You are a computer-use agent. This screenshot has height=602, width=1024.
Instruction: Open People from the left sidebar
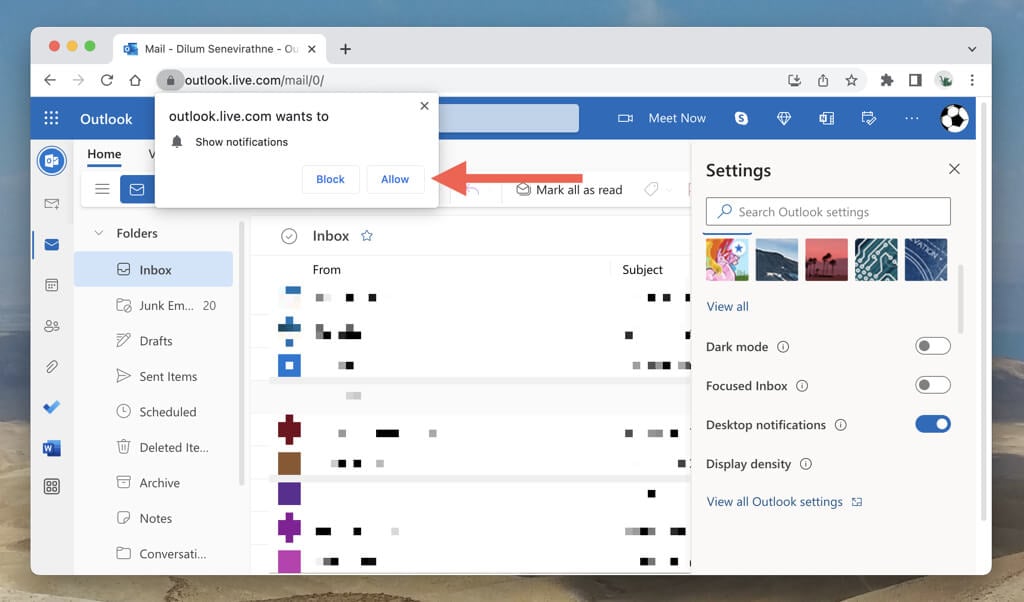coord(52,326)
